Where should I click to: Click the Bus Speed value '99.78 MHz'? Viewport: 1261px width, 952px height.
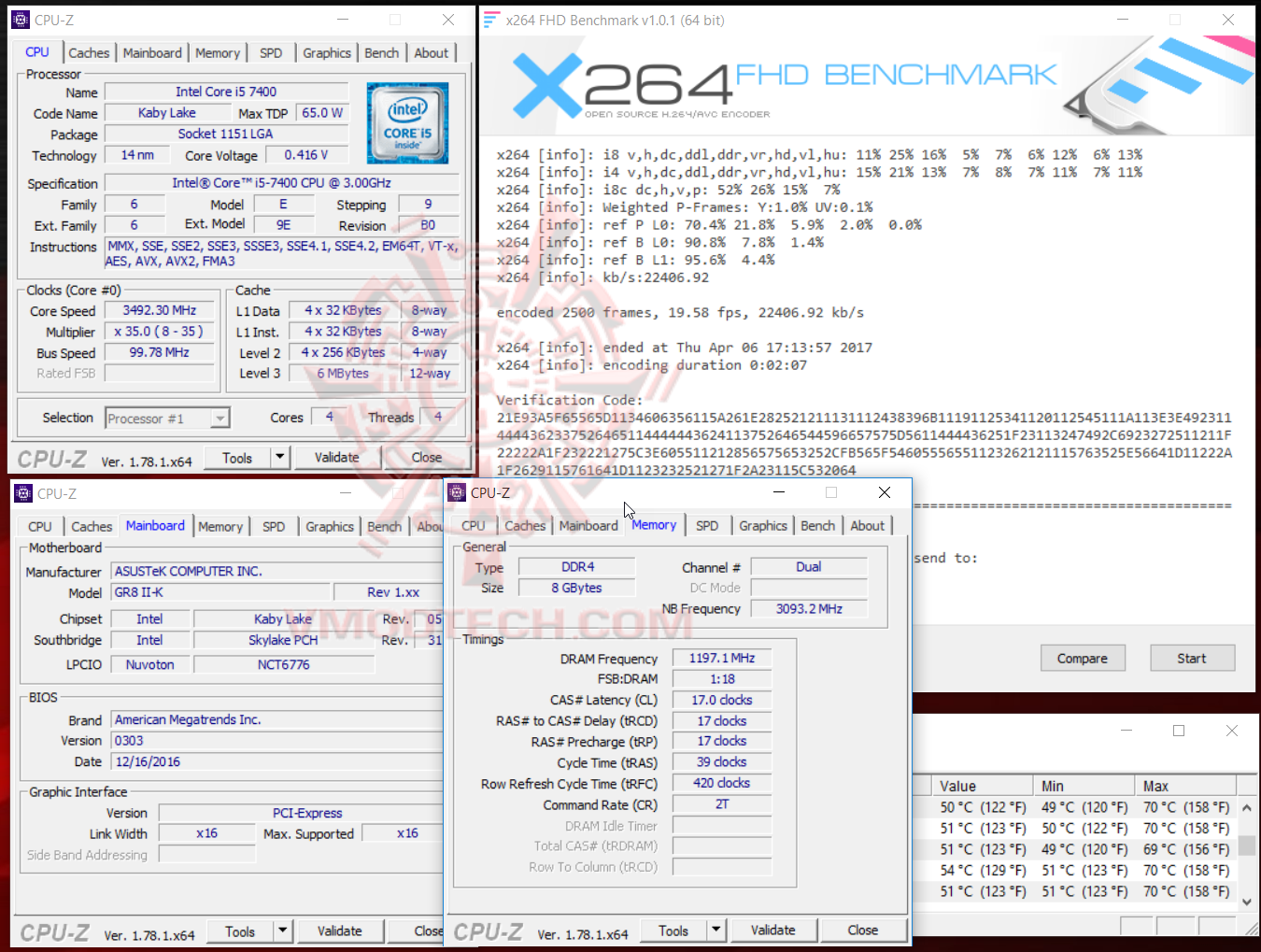160,352
